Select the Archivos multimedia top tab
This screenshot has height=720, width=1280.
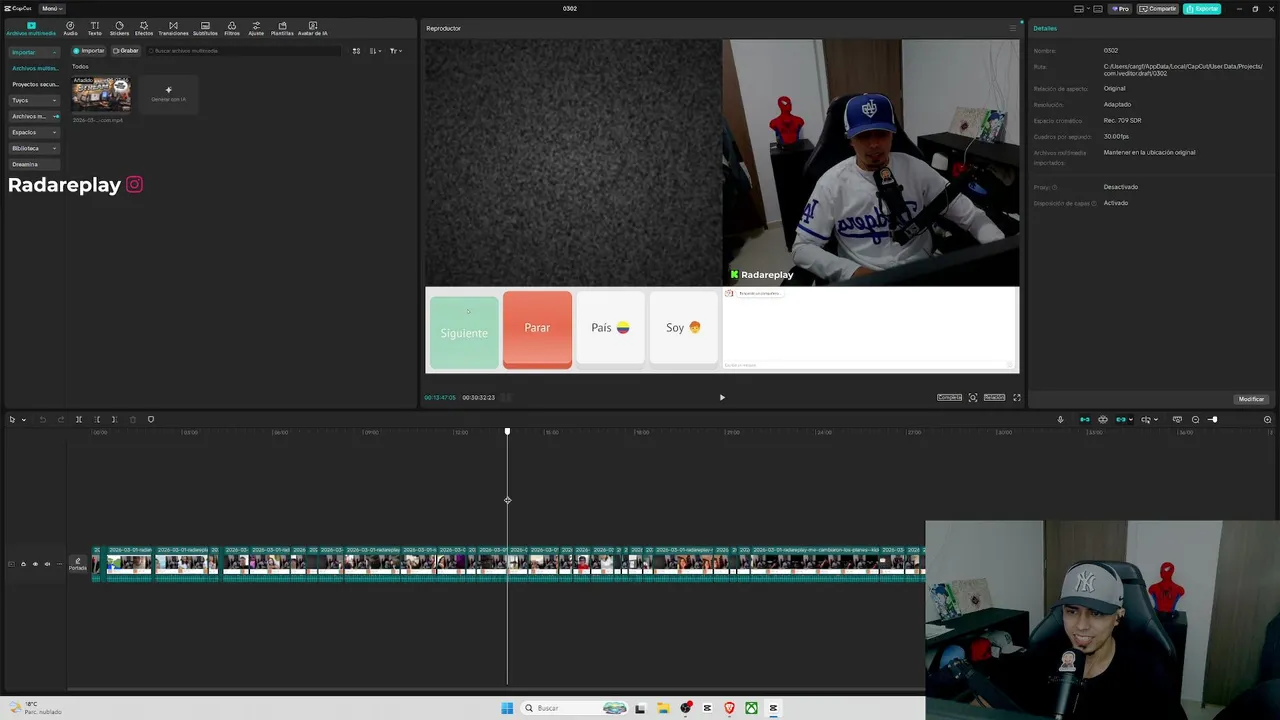31,29
